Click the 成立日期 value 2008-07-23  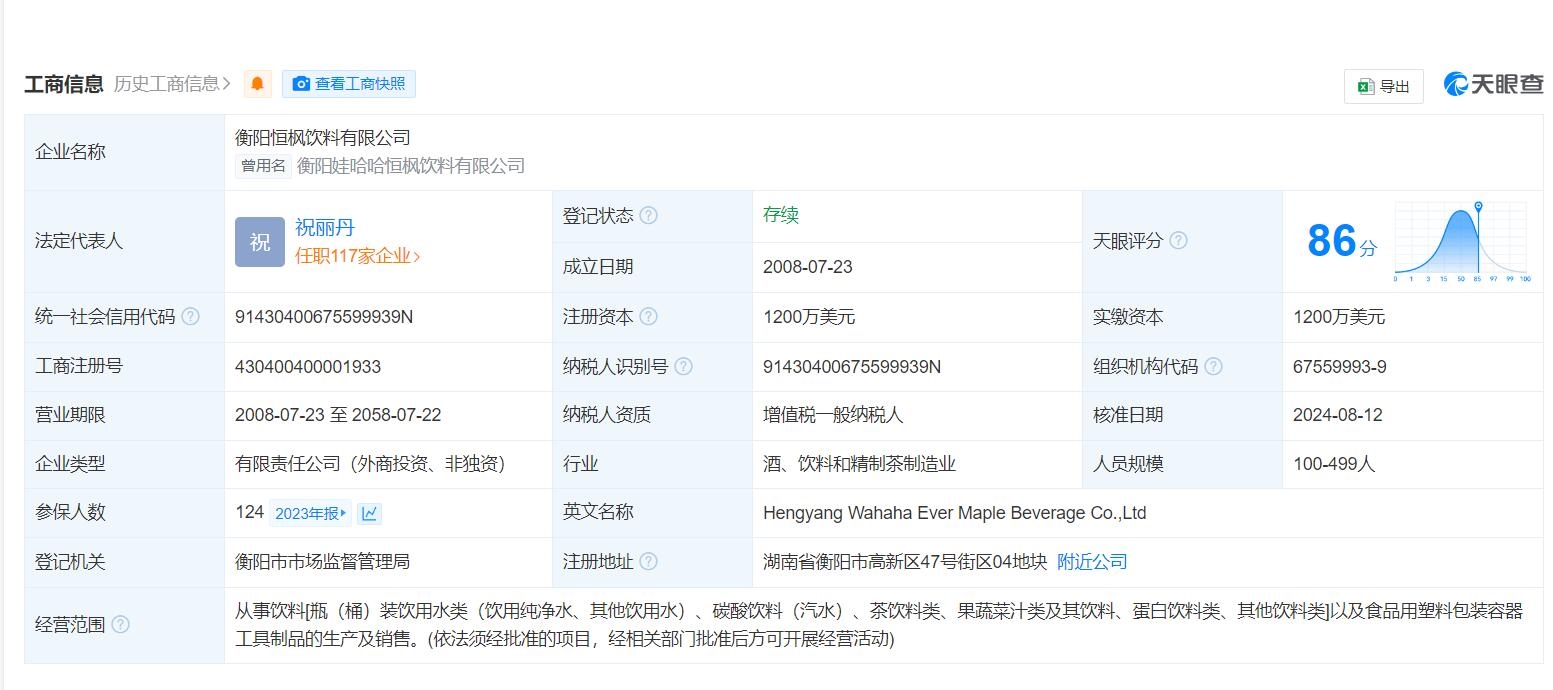point(808,267)
